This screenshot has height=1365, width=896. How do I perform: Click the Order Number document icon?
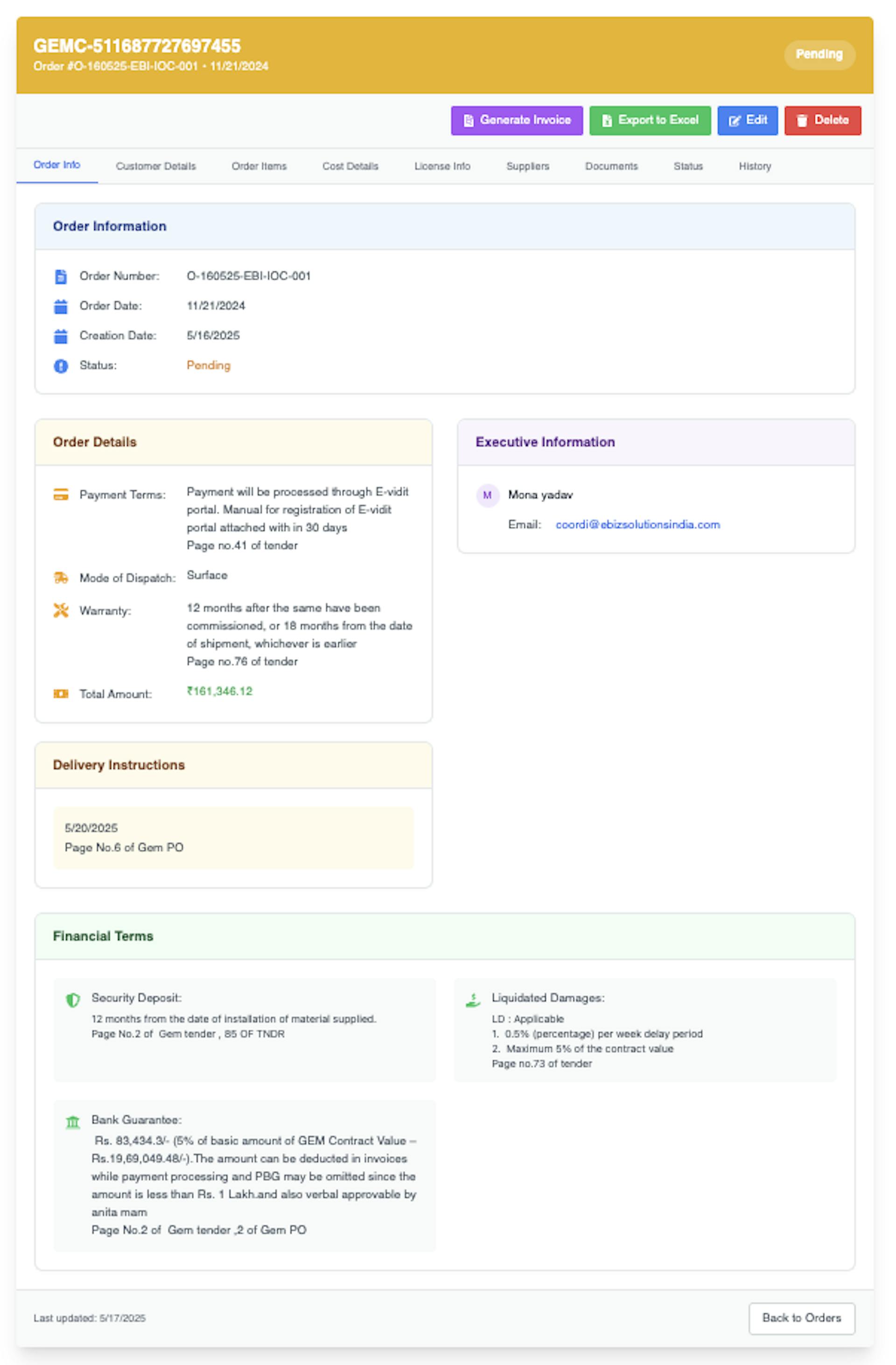[60, 276]
